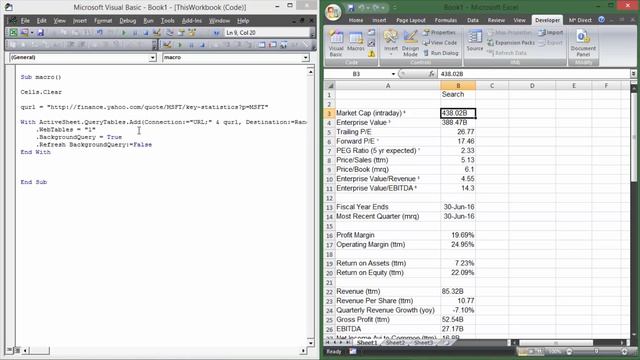The image size is (640, 360).
Task: Open Immediate Window icon on Debug toolbar
Action: point(272,45)
